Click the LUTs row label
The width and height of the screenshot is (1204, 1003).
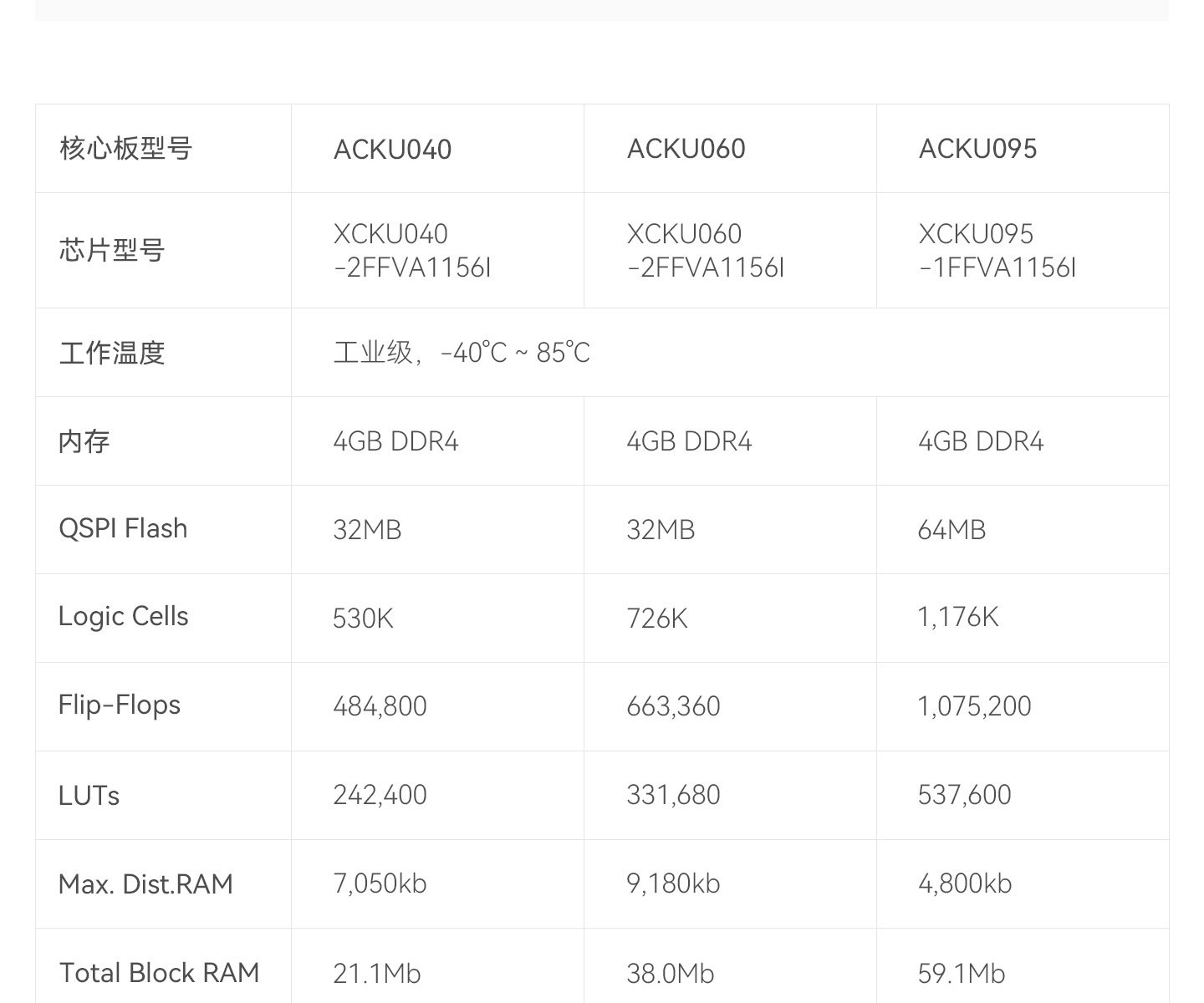tap(89, 795)
